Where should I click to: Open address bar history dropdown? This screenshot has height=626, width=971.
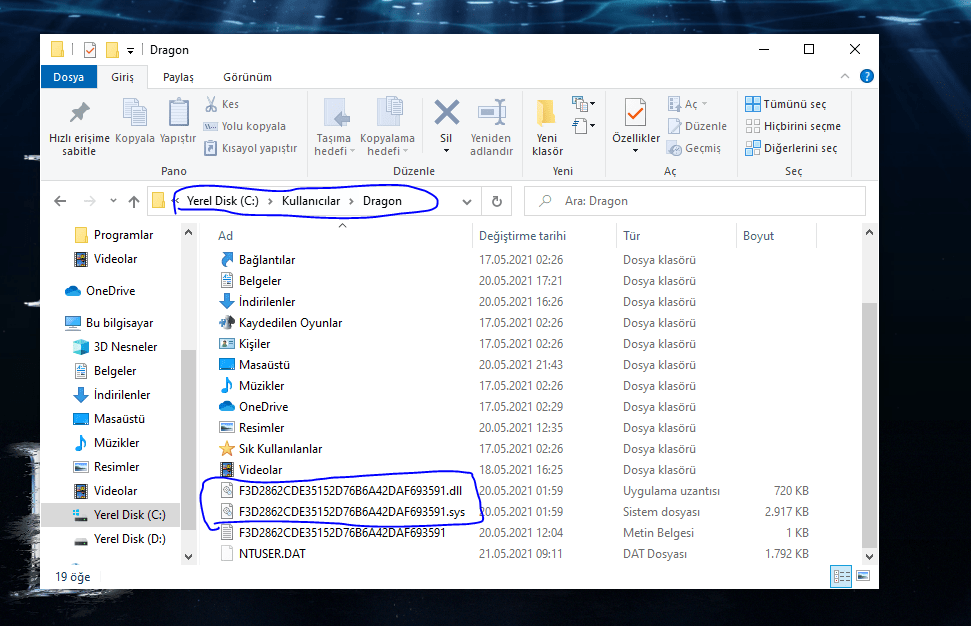pos(467,202)
